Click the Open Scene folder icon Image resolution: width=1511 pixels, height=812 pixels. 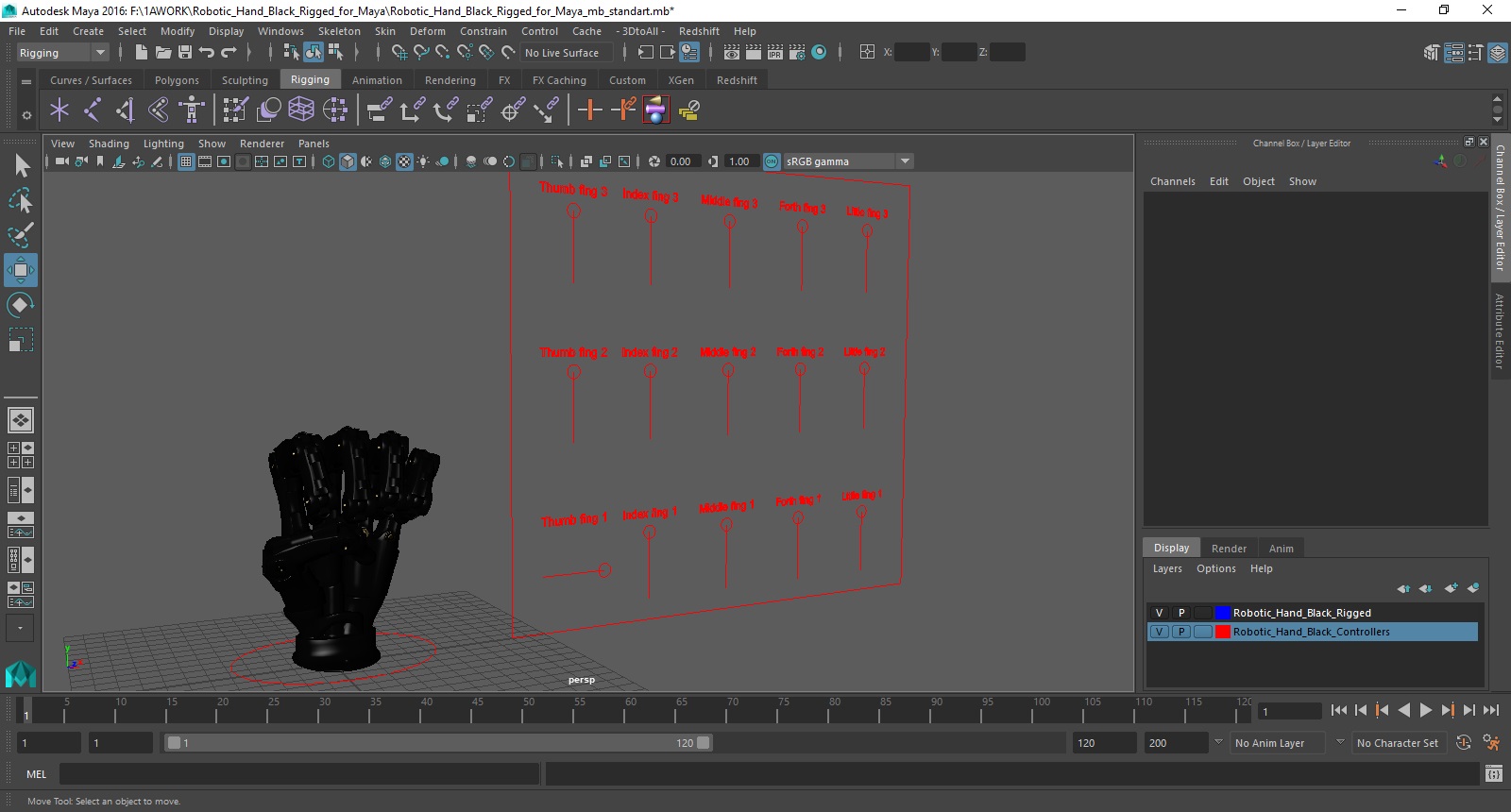point(162,53)
